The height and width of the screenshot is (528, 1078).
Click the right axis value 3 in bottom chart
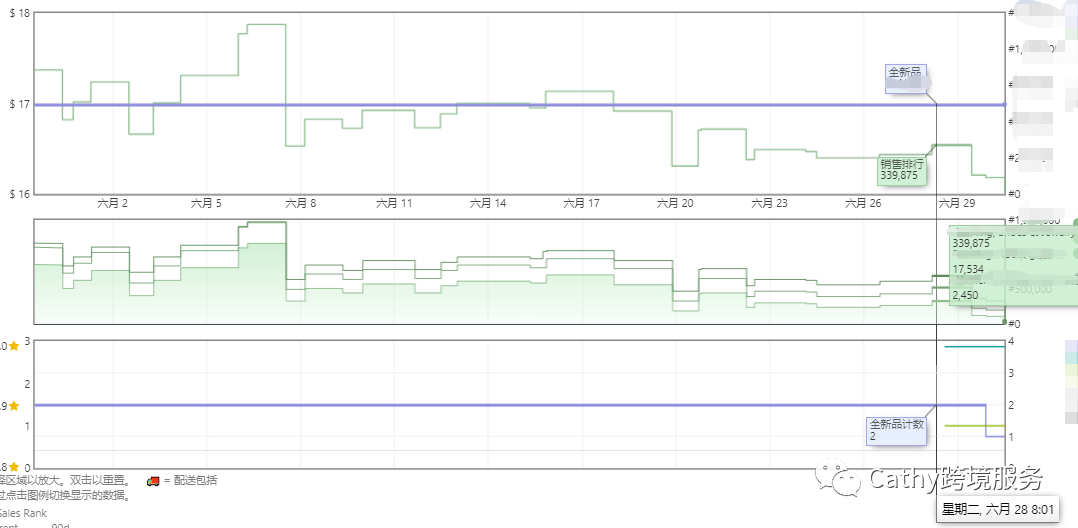click(x=1011, y=373)
